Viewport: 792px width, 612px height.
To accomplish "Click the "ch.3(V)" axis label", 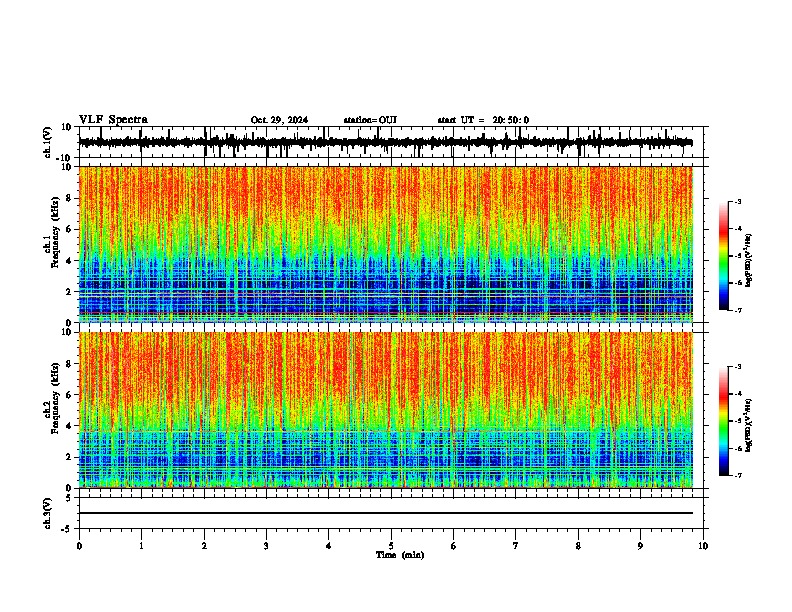I will pyautogui.click(x=48, y=513).
